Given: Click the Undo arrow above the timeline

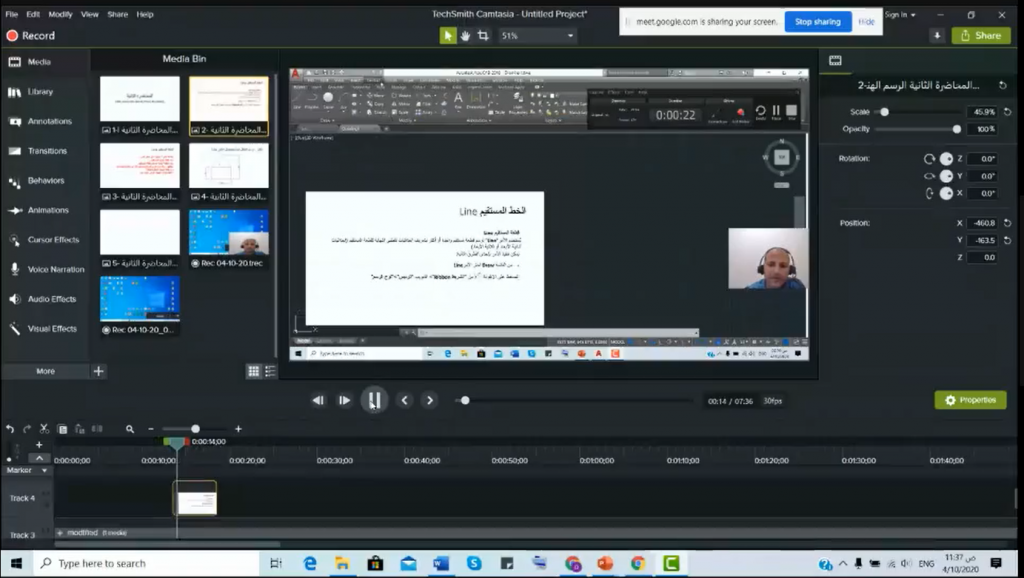Looking at the screenshot, I should click(x=10, y=429).
